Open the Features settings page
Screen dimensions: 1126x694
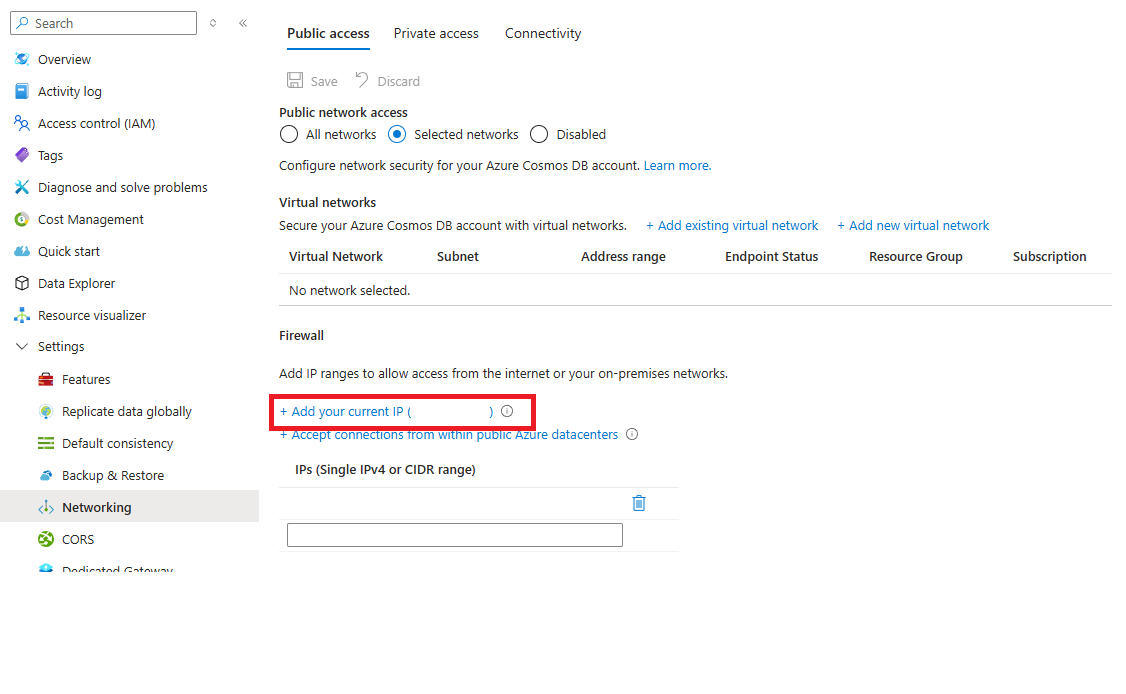click(86, 379)
